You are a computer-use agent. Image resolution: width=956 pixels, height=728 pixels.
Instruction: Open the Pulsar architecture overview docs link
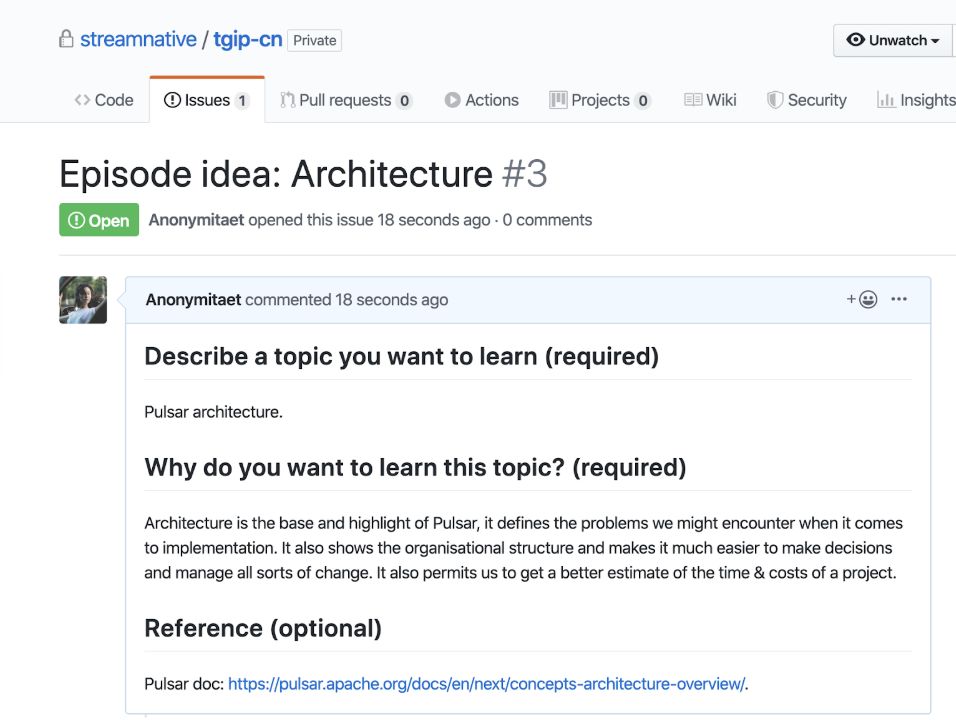[487, 684]
